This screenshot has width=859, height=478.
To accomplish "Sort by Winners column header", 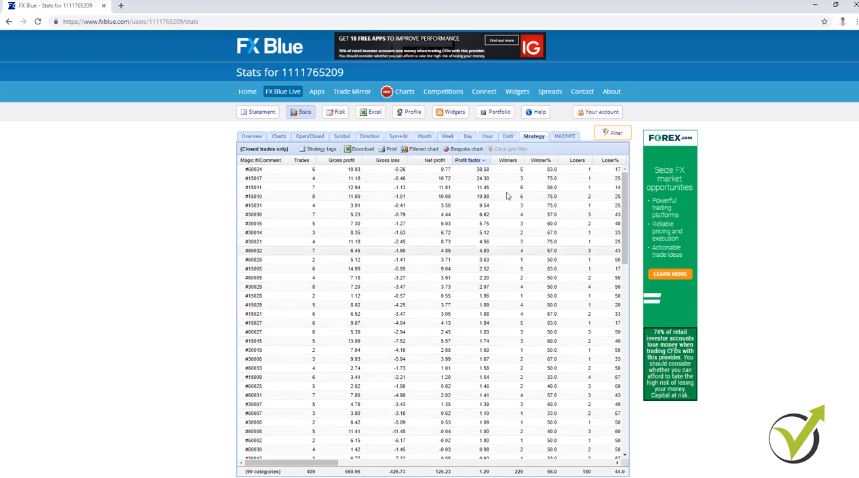I will 507,160.
